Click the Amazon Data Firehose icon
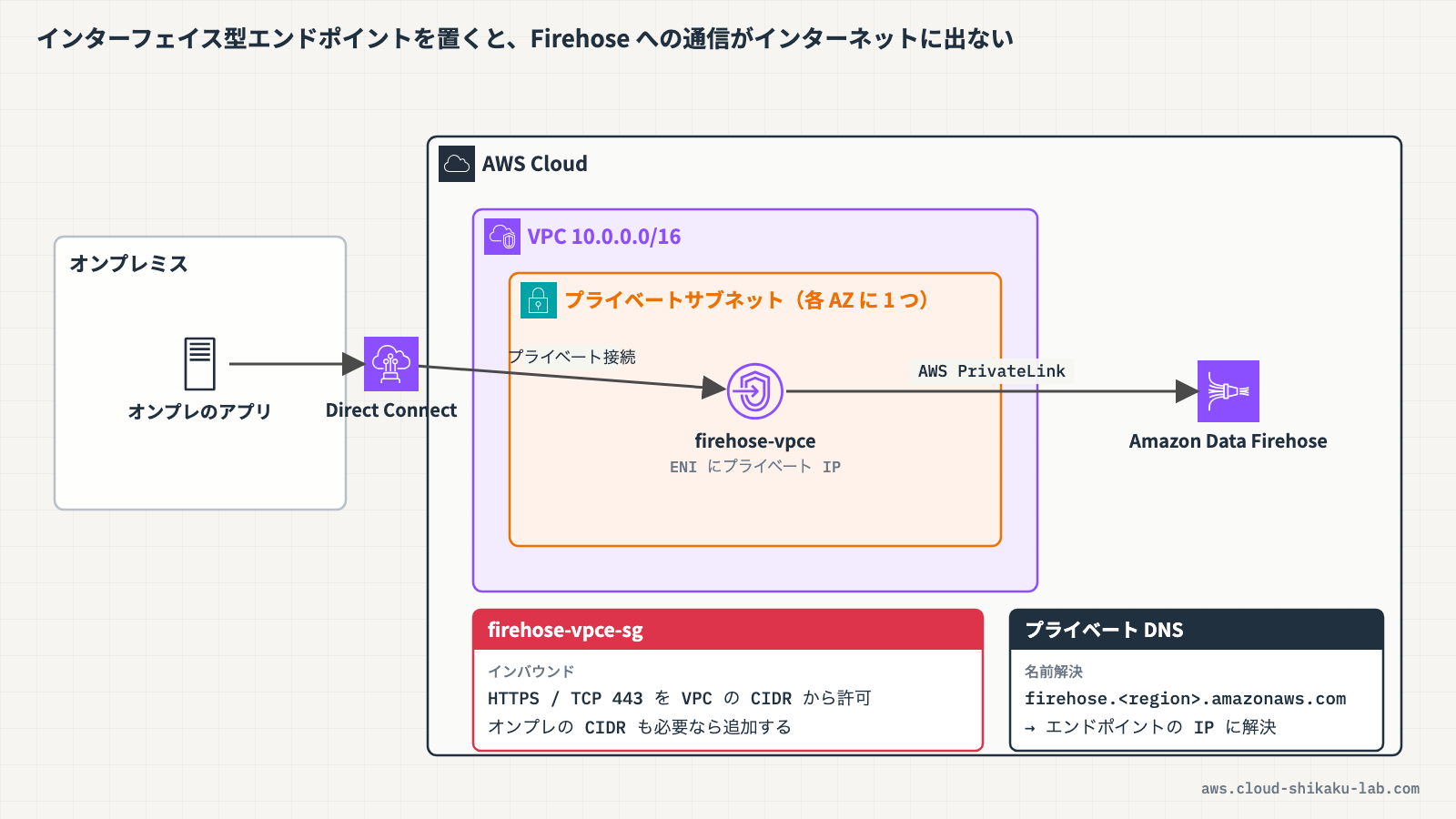1456x819 pixels. 1228,391
